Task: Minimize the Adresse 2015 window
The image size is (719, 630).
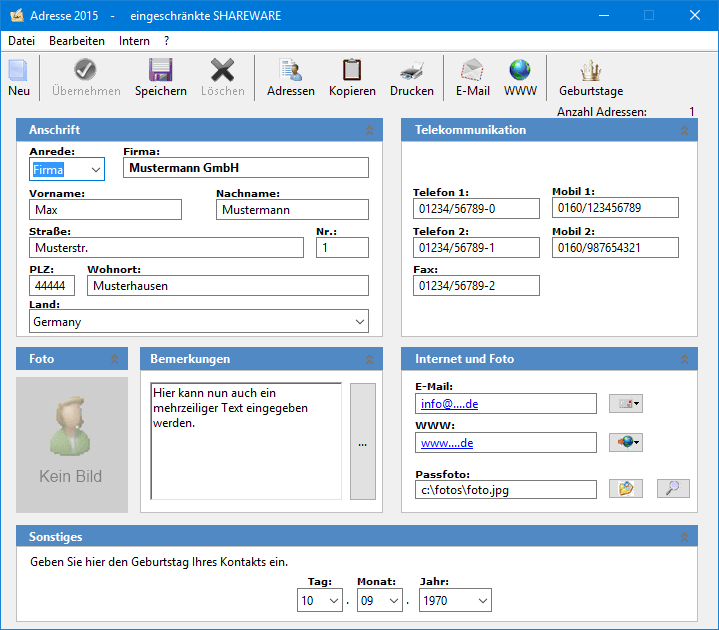Action: click(604, 16)
